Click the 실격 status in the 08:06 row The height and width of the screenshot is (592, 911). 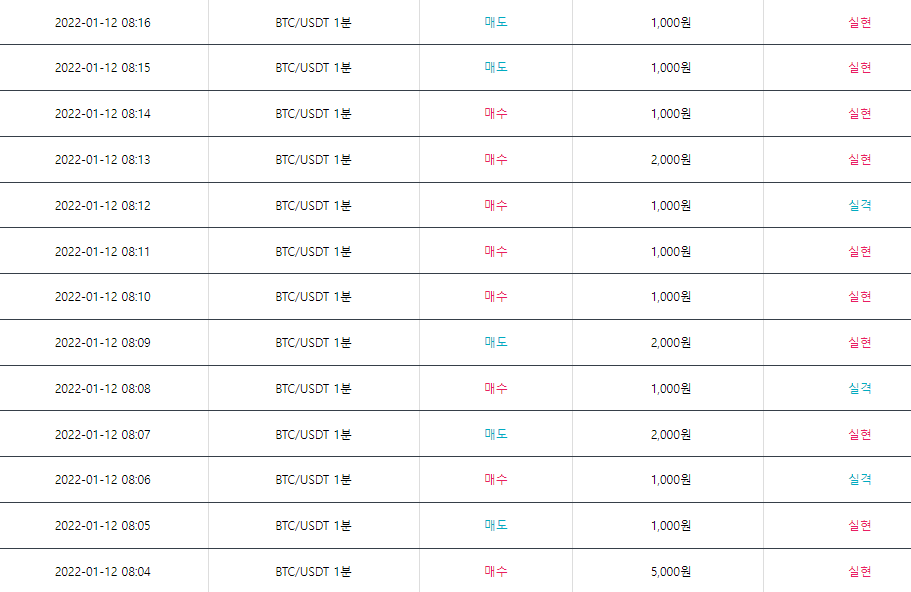860,479
